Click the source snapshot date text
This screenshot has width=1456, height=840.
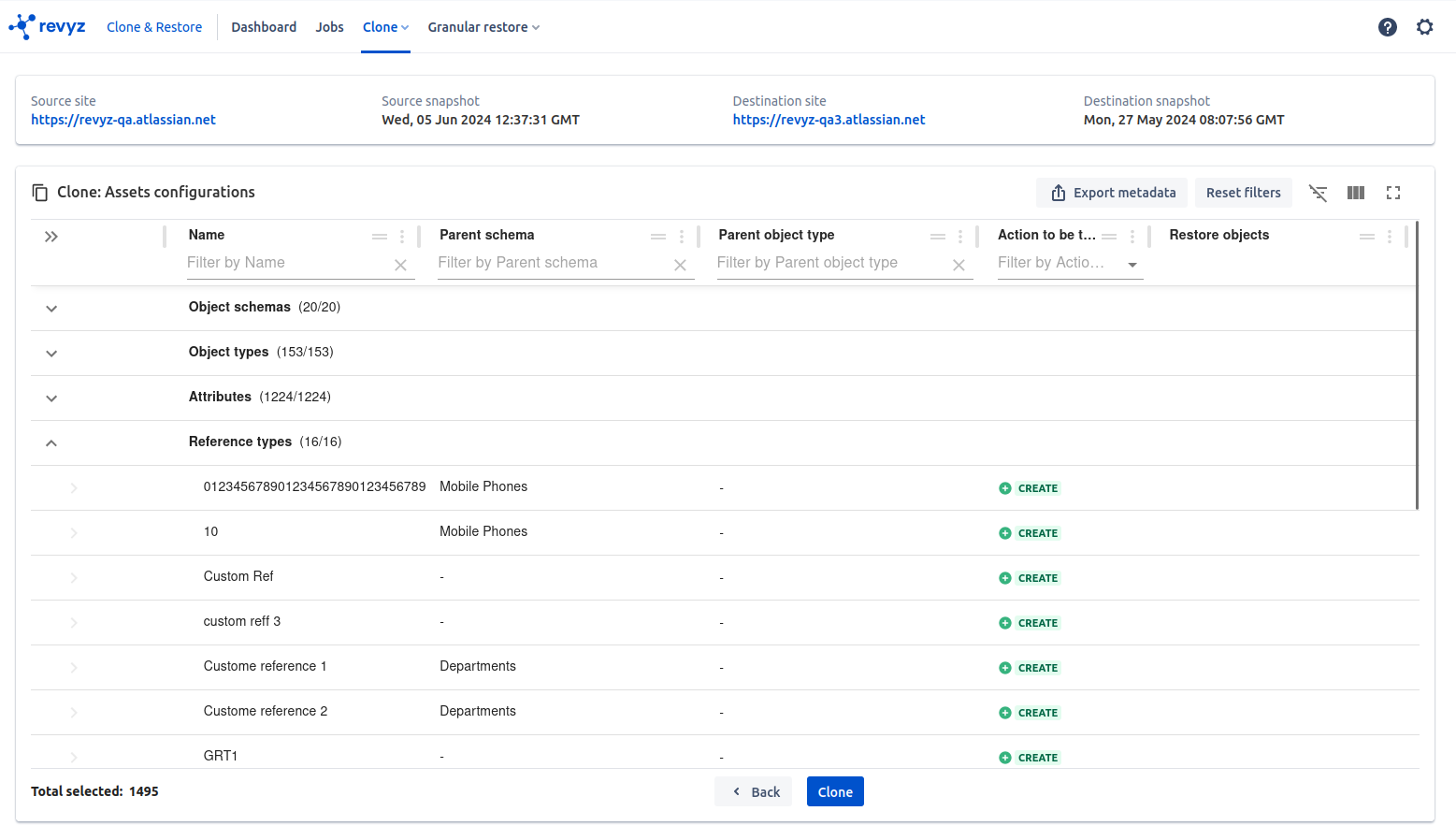click(481, 120)
